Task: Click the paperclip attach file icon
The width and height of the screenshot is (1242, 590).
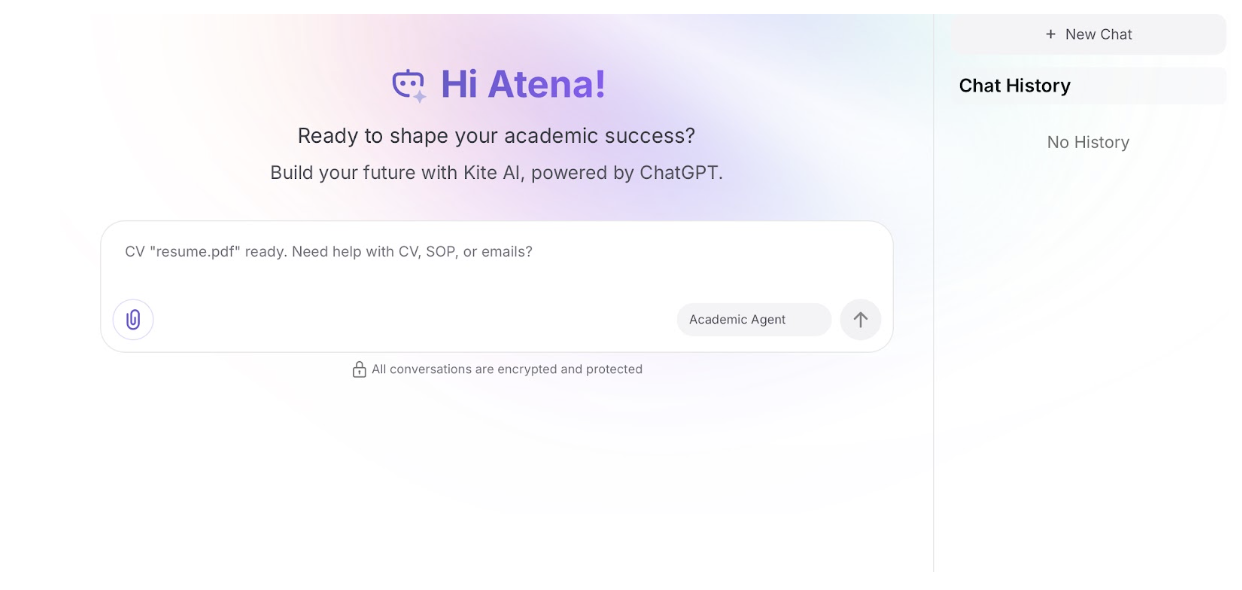Action: [133, 320]
